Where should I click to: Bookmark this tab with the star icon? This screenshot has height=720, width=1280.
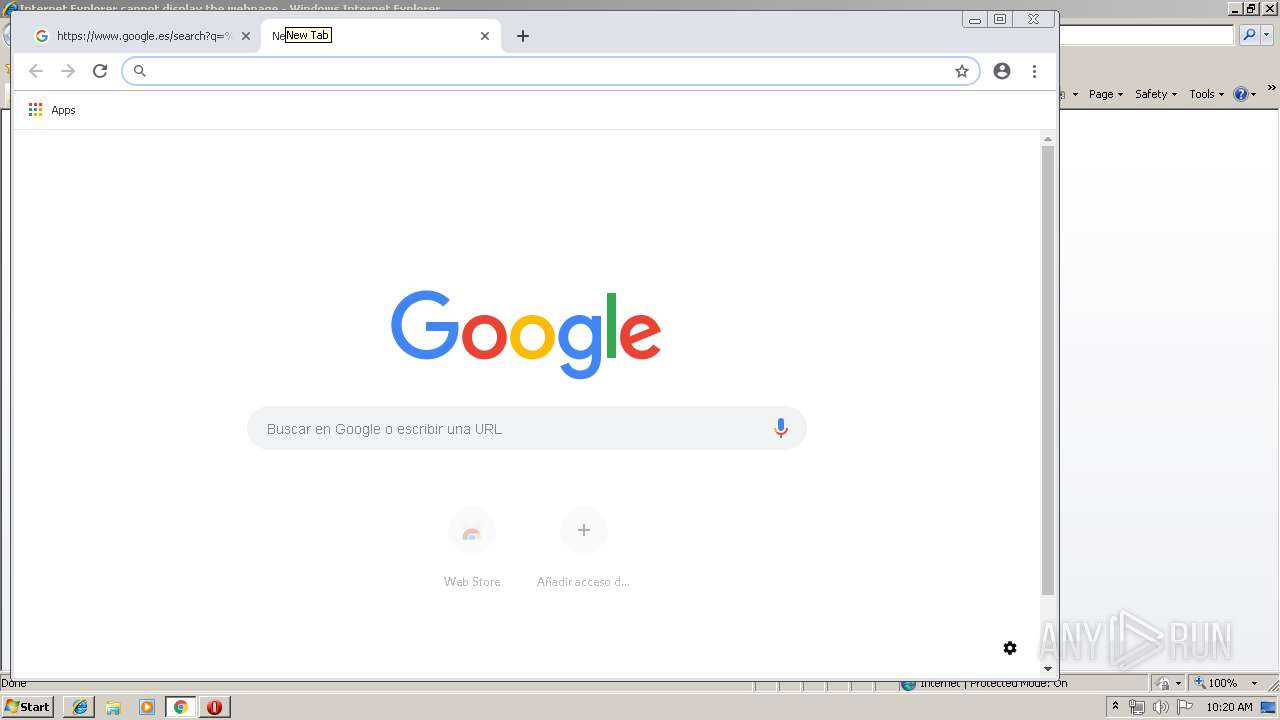click(x=962, y=71)
